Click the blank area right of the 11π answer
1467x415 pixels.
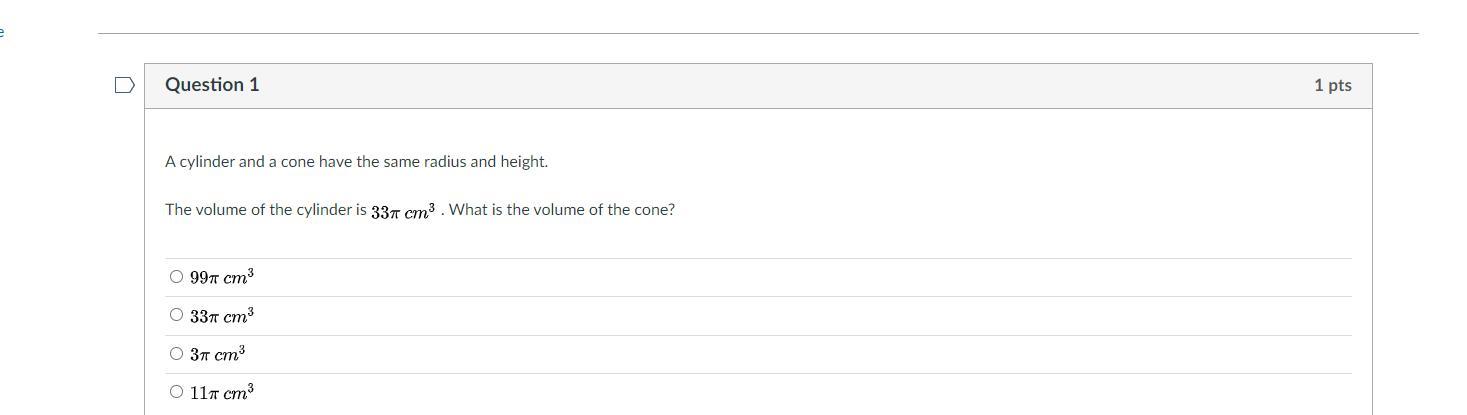tap(800, 393)
